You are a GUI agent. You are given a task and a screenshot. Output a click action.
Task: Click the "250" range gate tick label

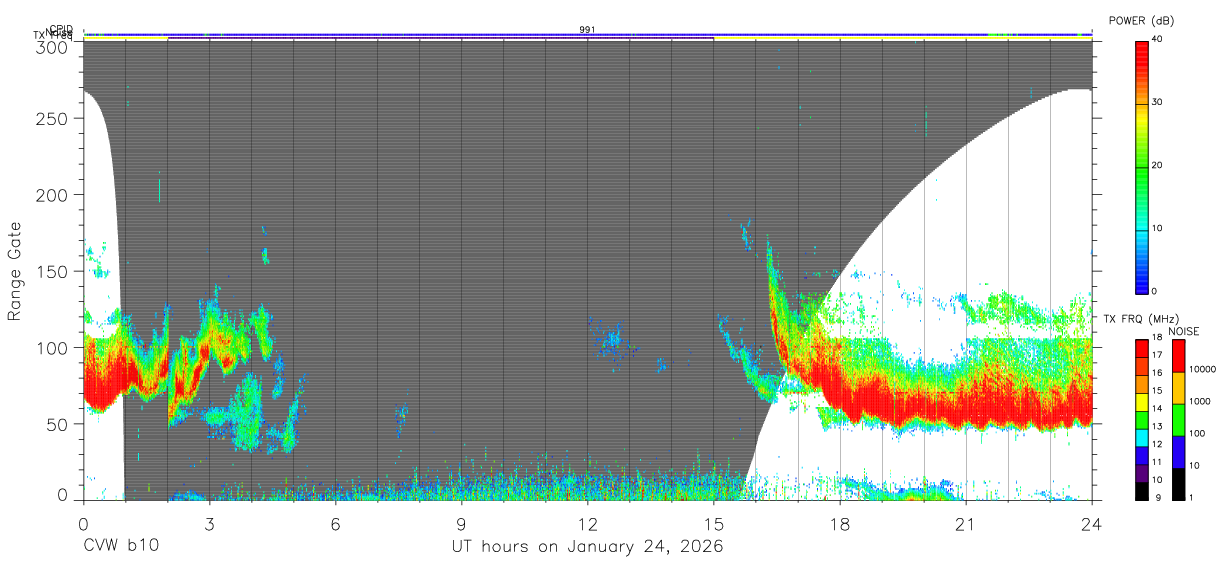[51, 118]
